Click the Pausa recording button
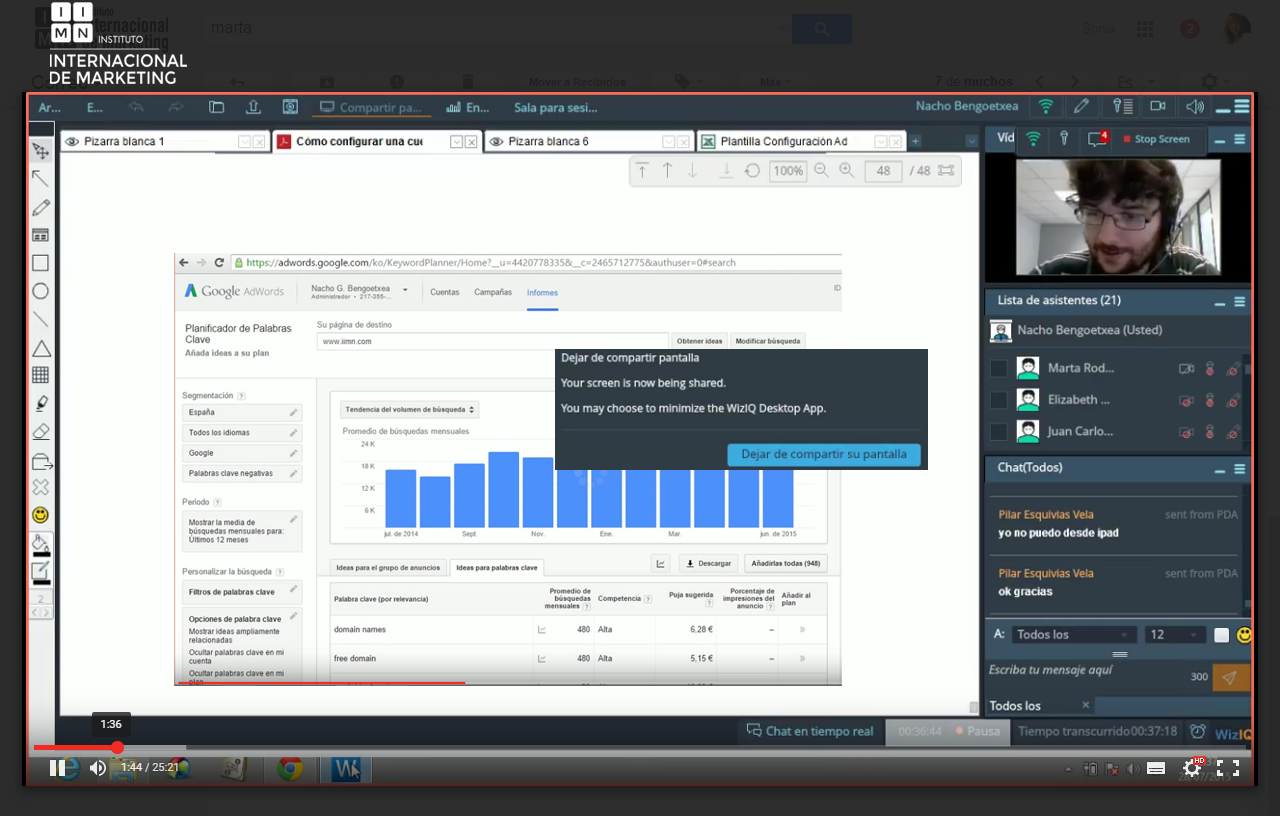 [977, 731]
